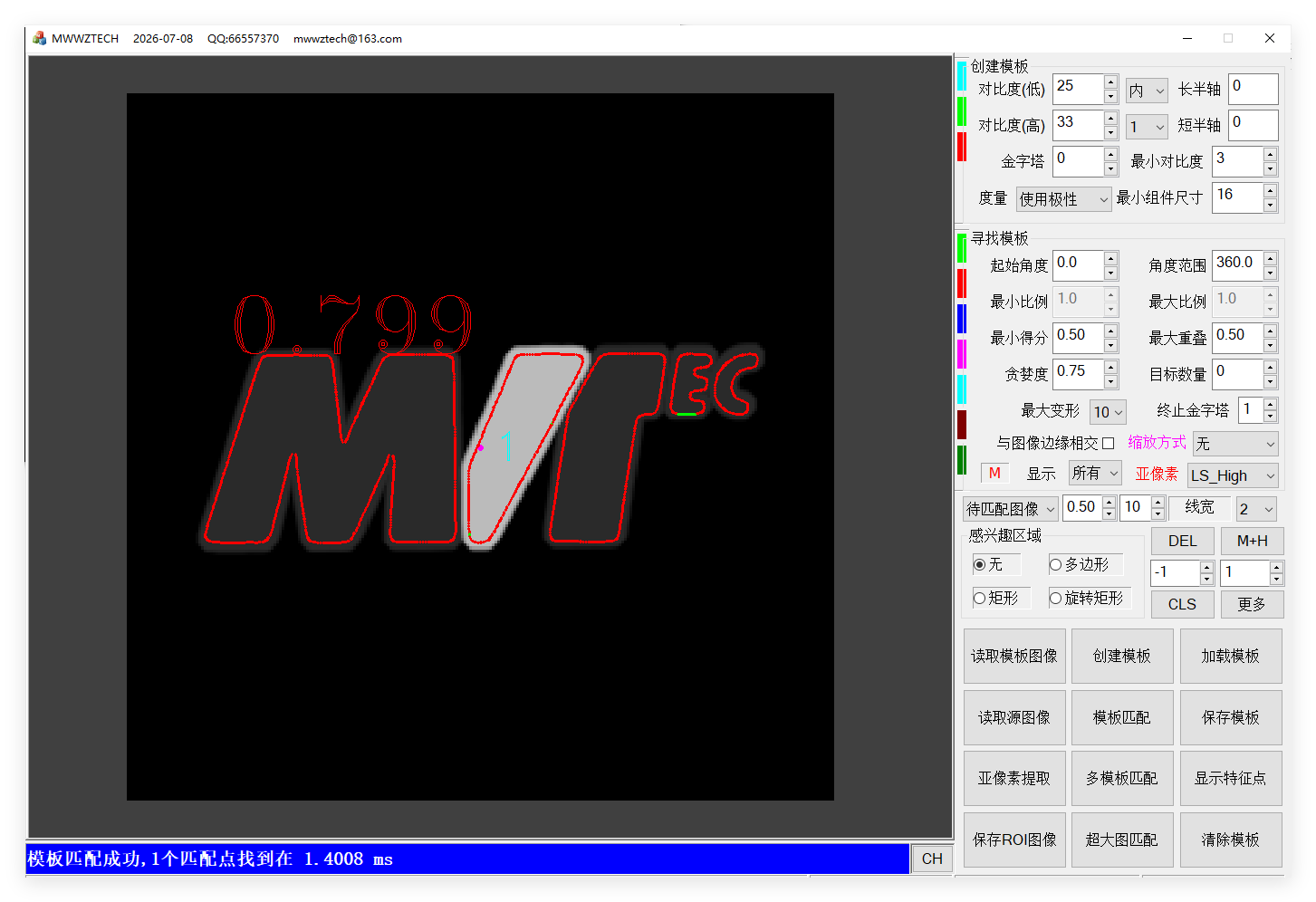Click the 模板匹配 button
The height and width of the screenshot is (902, 1316).
tap(1122, 717)
